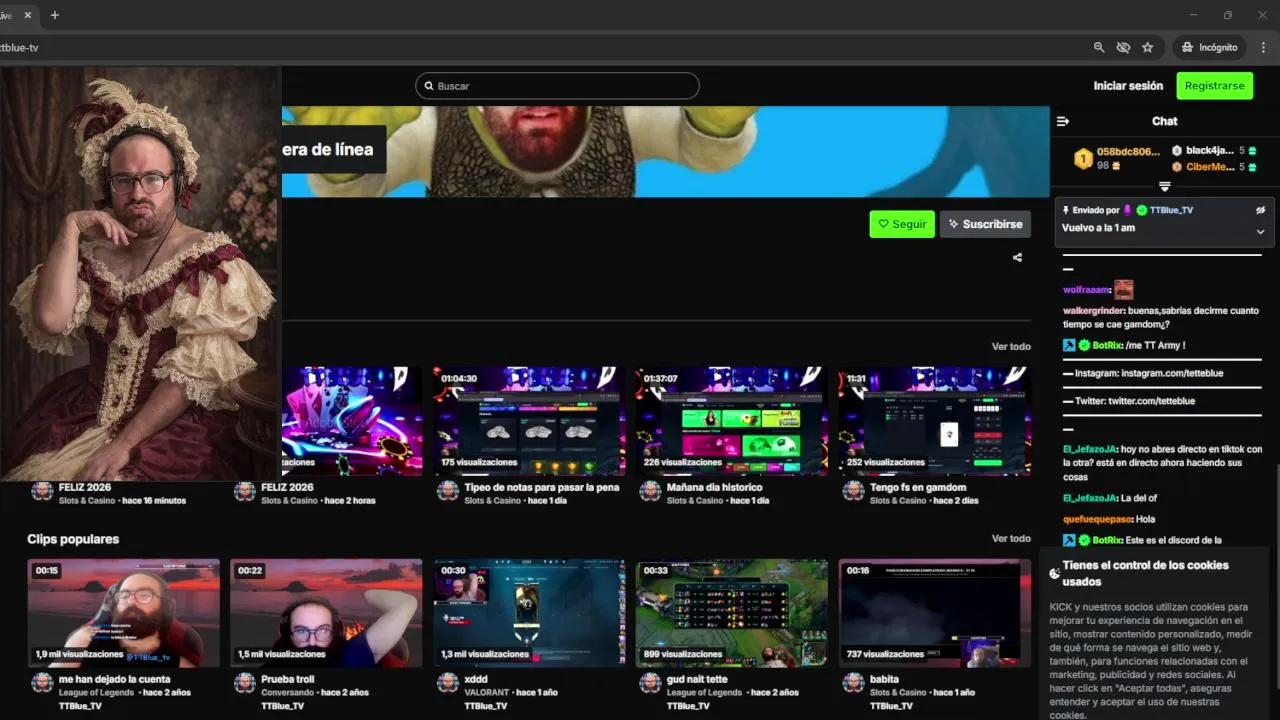Play clip thumbnail me han dejado la cuenta
Image resolution: width=1280 pixels, height=720 pixels.
point(123,613)
